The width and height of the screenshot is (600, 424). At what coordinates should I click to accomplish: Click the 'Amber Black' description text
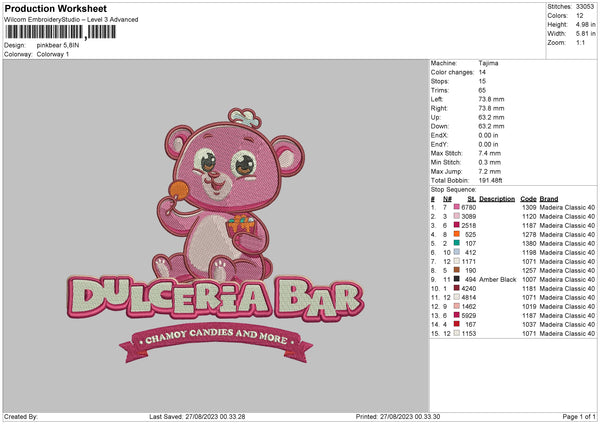[x=498, y=279]
